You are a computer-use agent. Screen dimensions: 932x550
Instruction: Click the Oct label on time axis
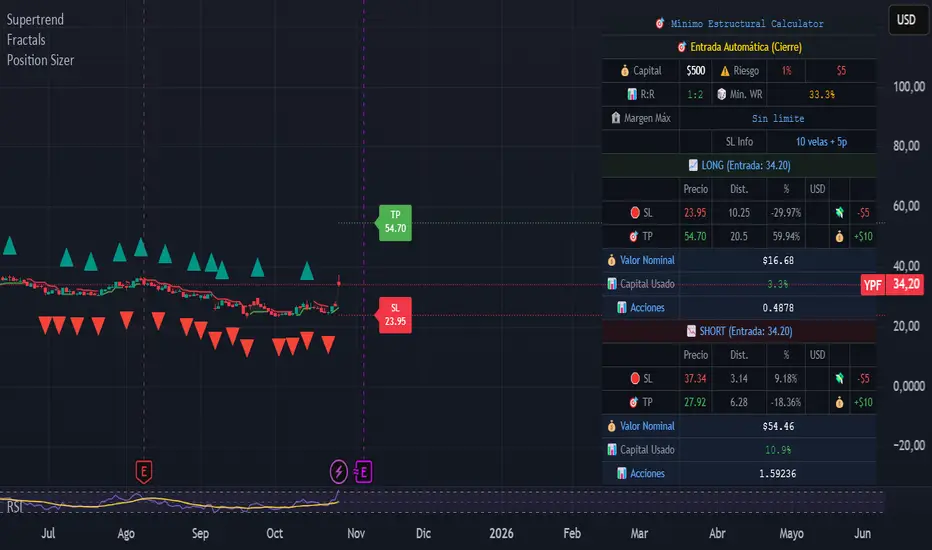click(275, 534)
